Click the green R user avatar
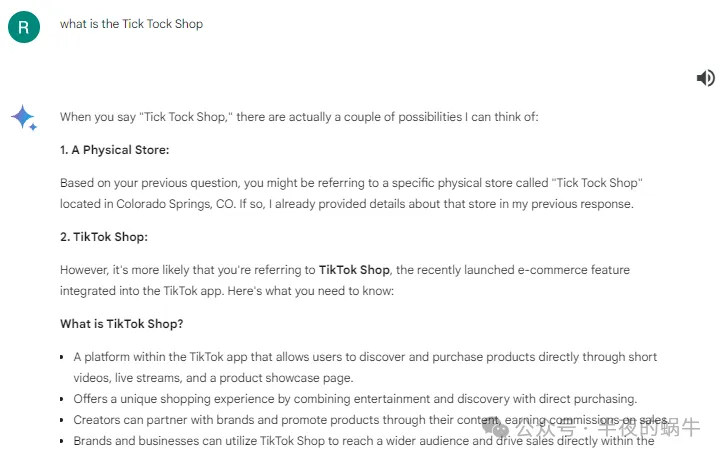The width and height of the screenshot is (724, 457). 24,27
